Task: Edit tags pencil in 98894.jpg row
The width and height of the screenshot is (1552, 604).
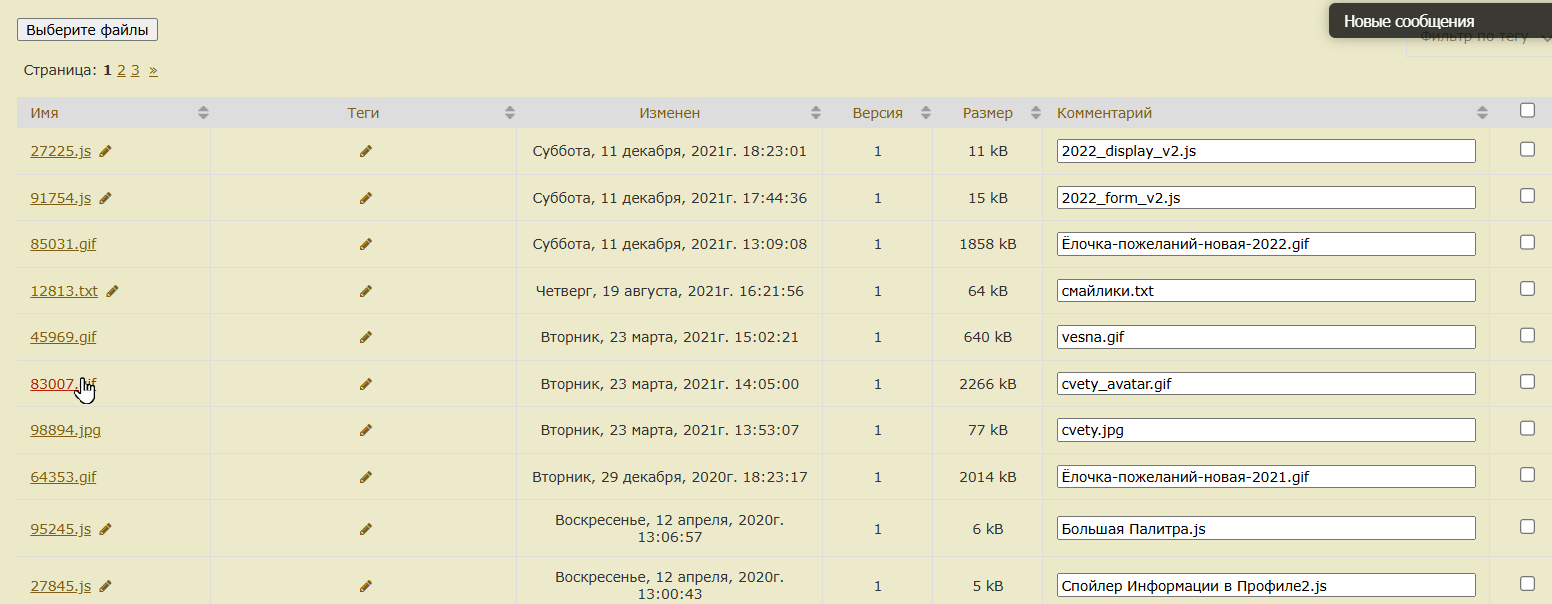Action: 365,430
